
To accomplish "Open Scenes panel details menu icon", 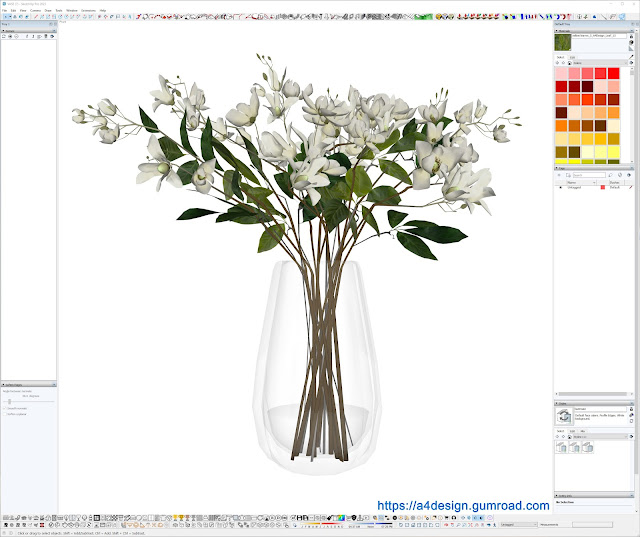I will [x=52, y=36].
